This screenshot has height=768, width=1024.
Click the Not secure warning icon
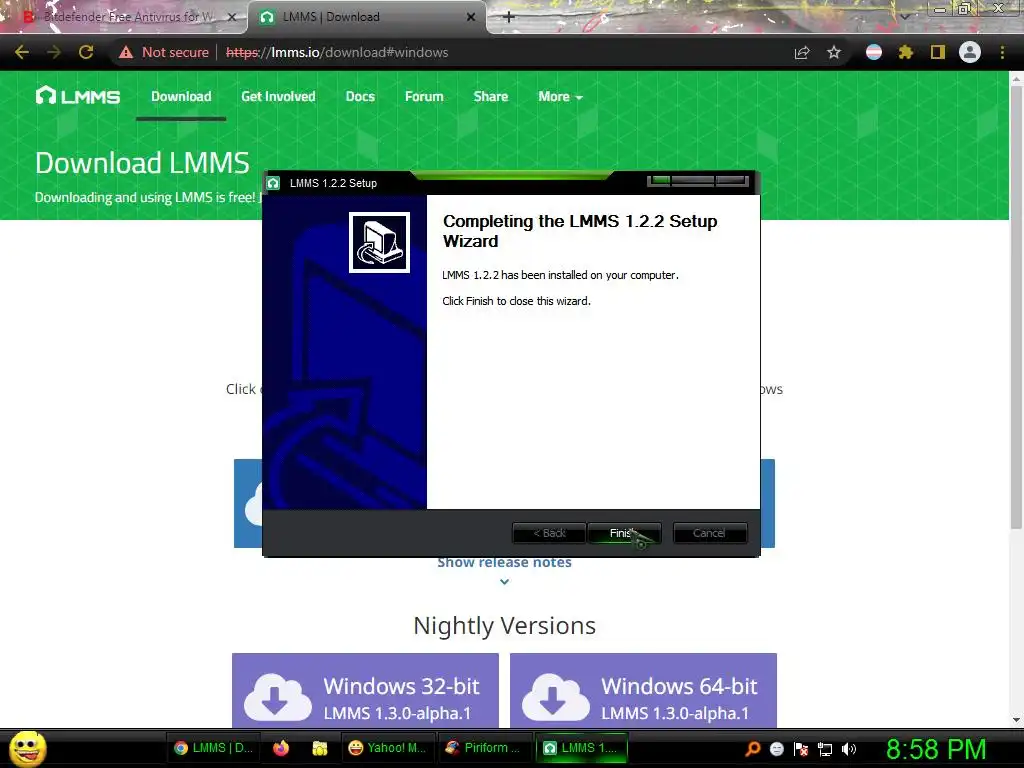(x=126, y=52)
